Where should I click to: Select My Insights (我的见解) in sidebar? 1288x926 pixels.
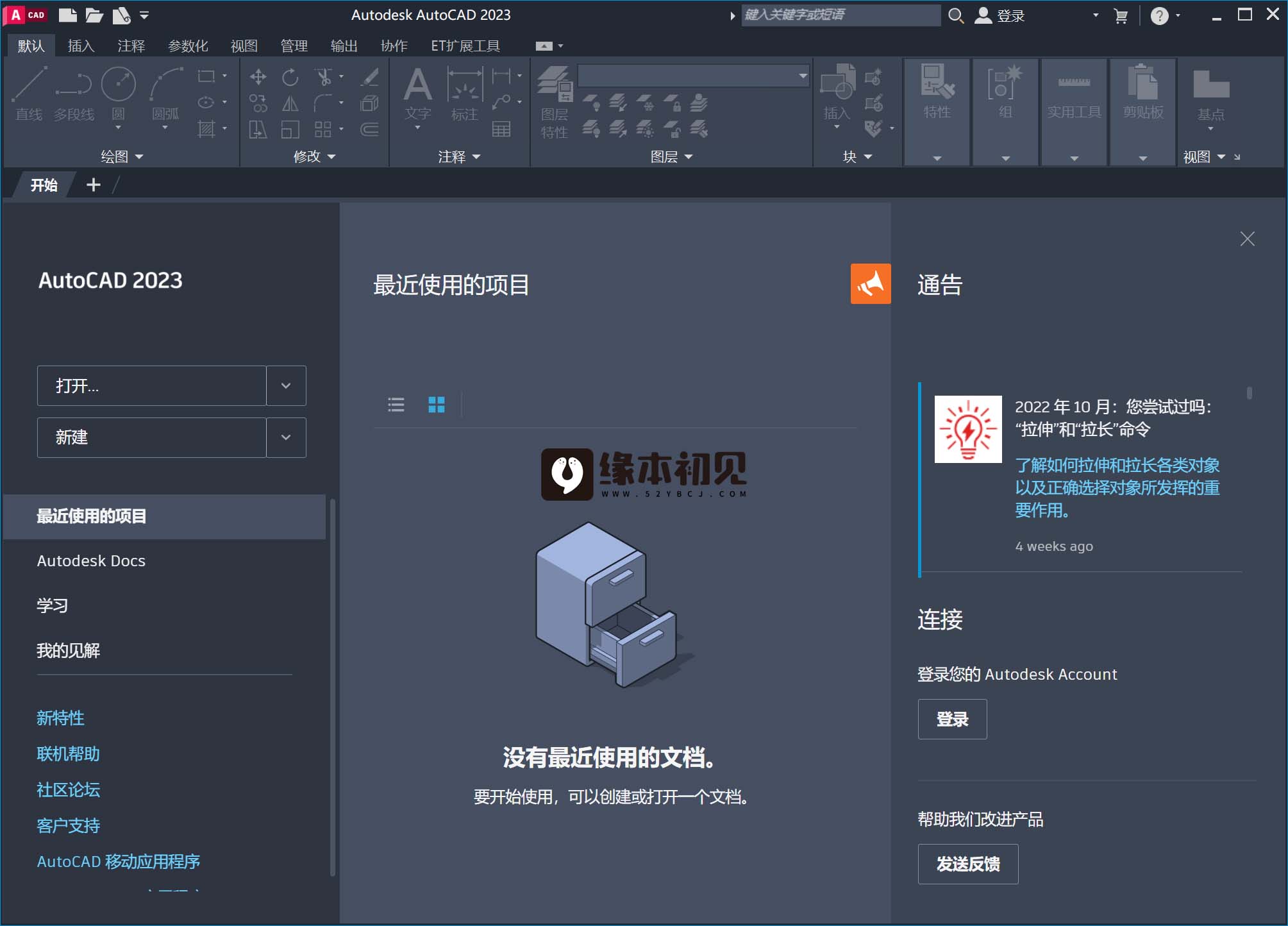click(69, 650)
